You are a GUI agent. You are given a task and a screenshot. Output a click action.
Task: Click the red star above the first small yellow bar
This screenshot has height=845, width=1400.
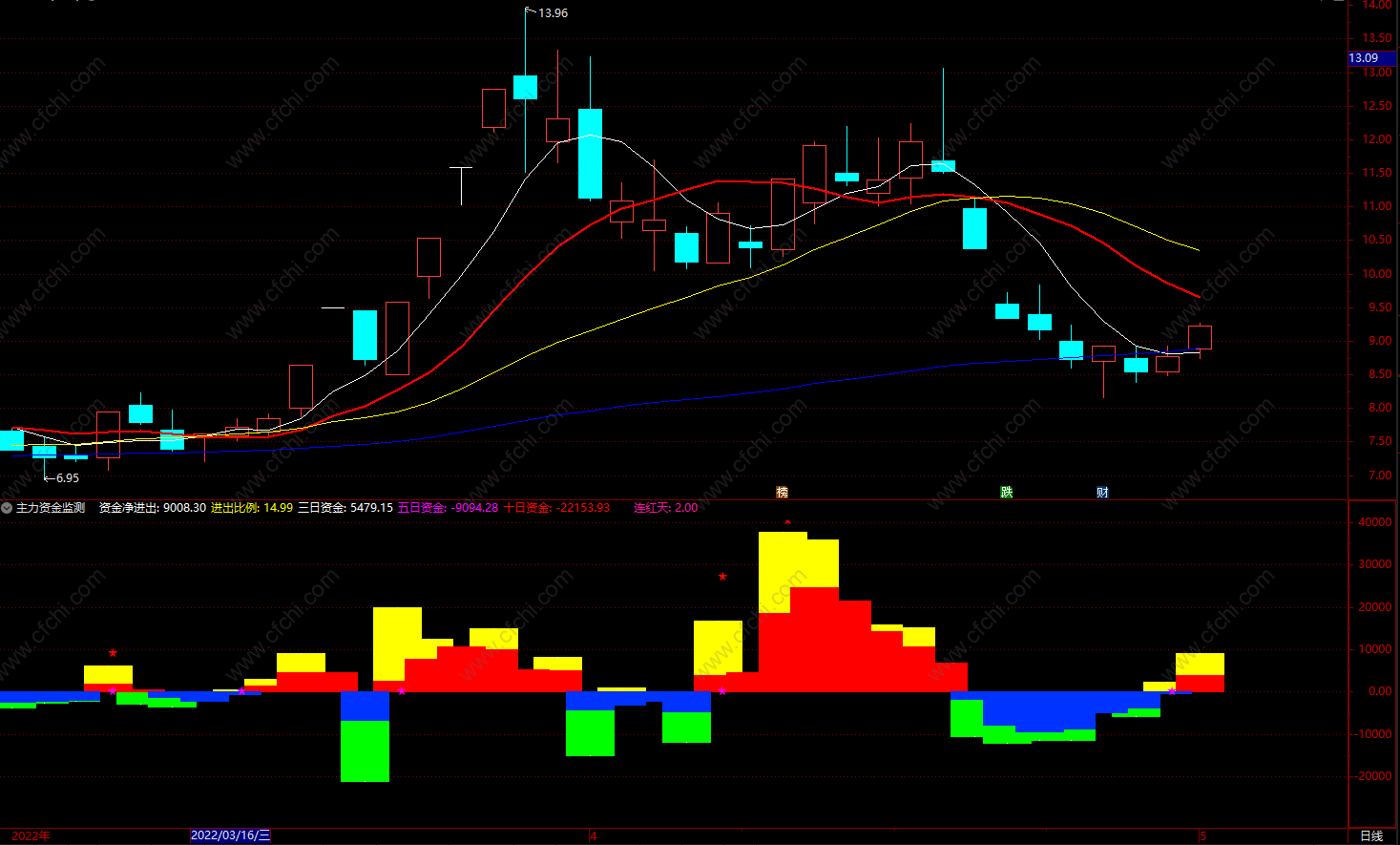113,653
